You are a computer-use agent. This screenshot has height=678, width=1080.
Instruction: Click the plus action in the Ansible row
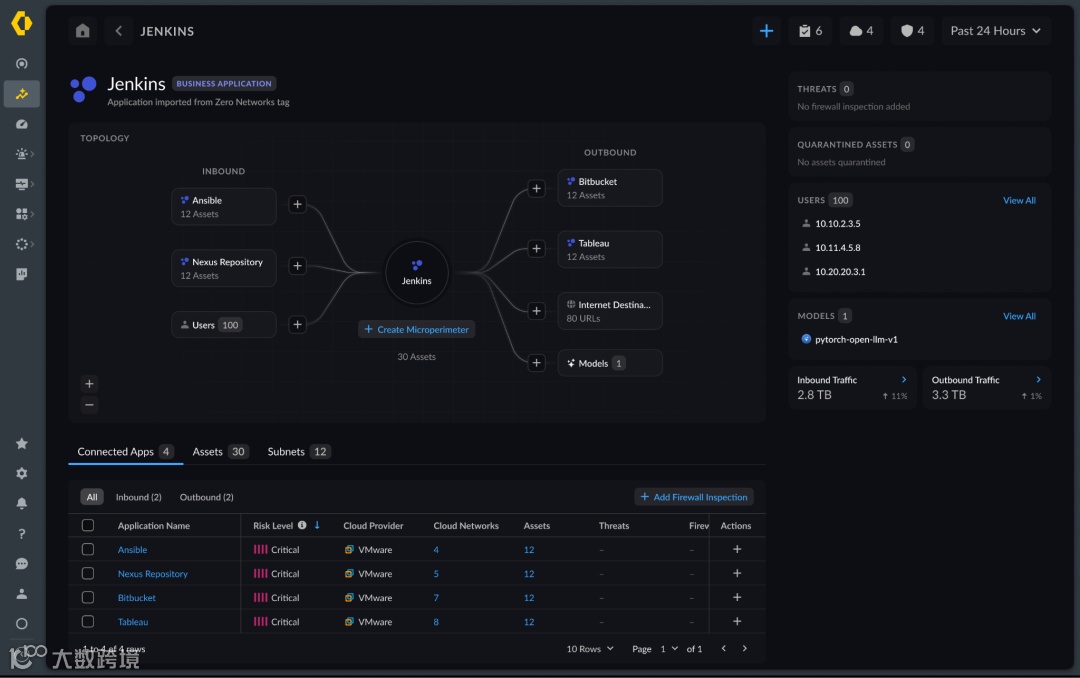pyautogui.click(x=737, y=549)
